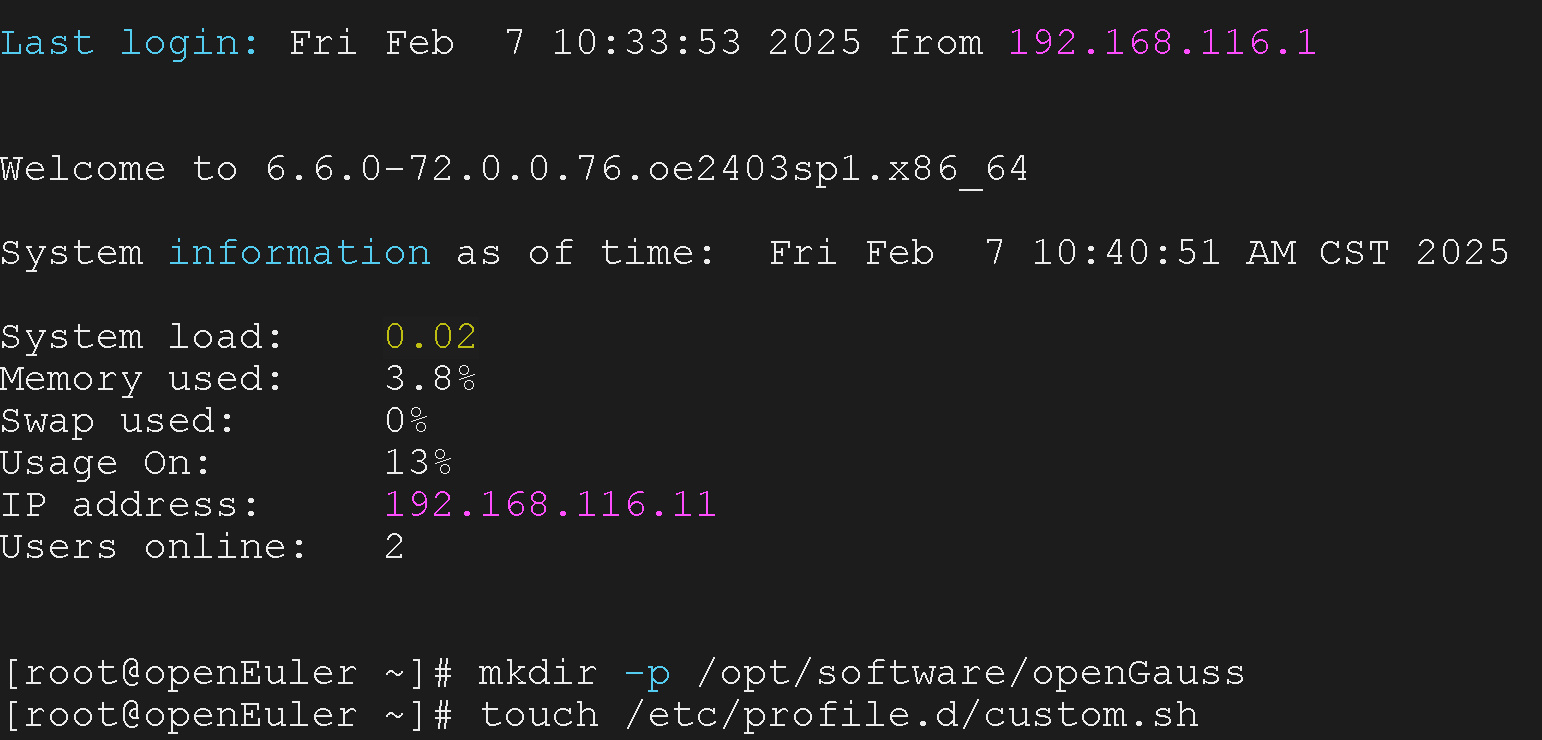Click the users online count 2

pyautogui.click(x=394, y=547)
